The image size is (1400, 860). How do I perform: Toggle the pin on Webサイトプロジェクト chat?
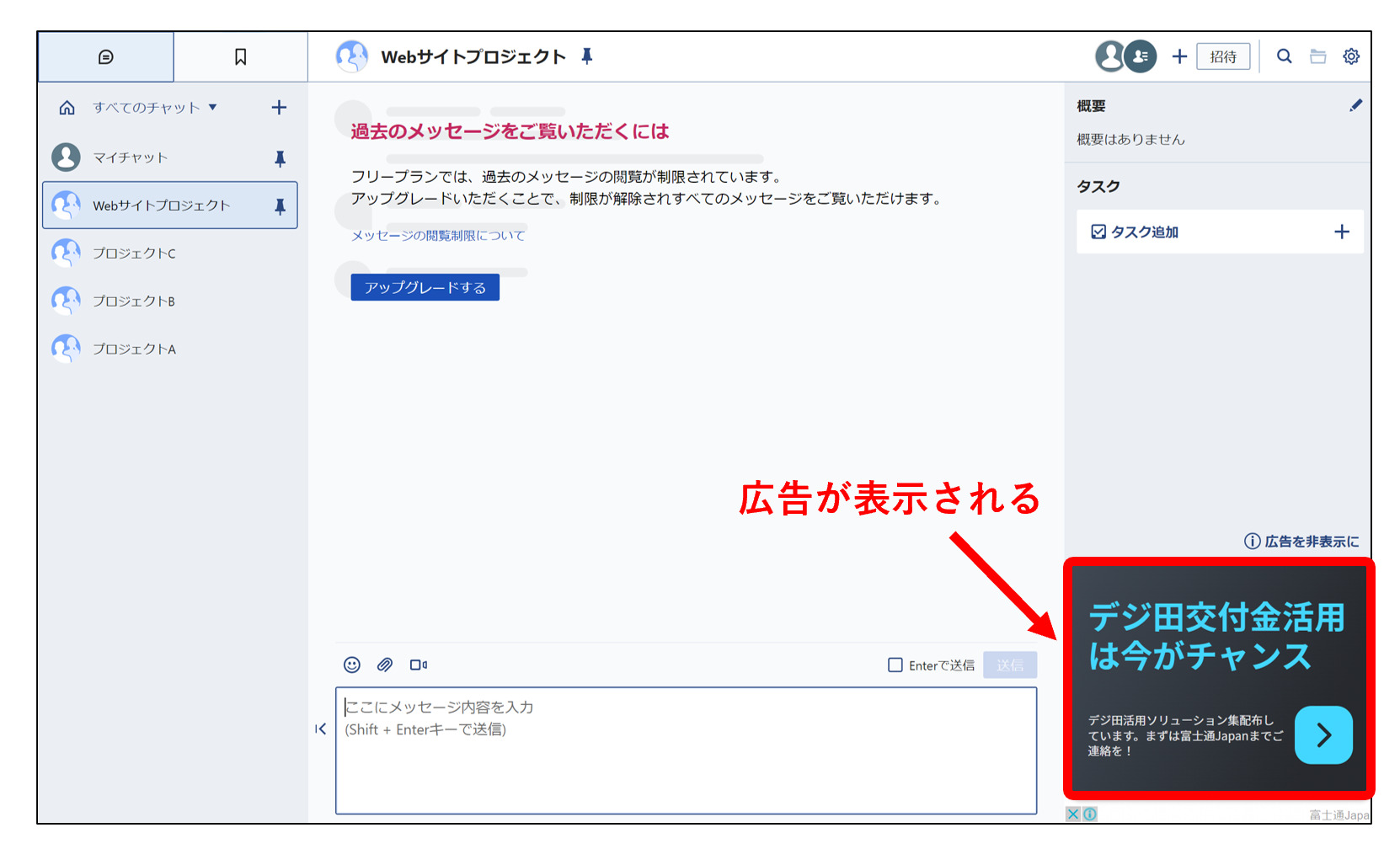click(x=281, y=205)
